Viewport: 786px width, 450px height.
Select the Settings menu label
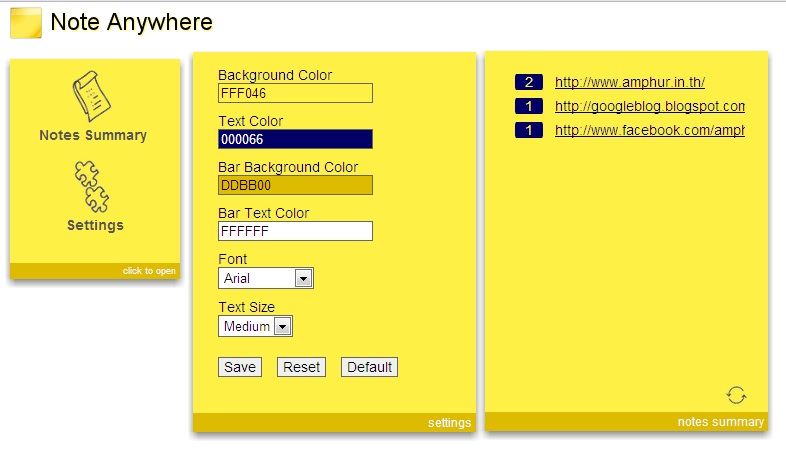coord(95,225)
